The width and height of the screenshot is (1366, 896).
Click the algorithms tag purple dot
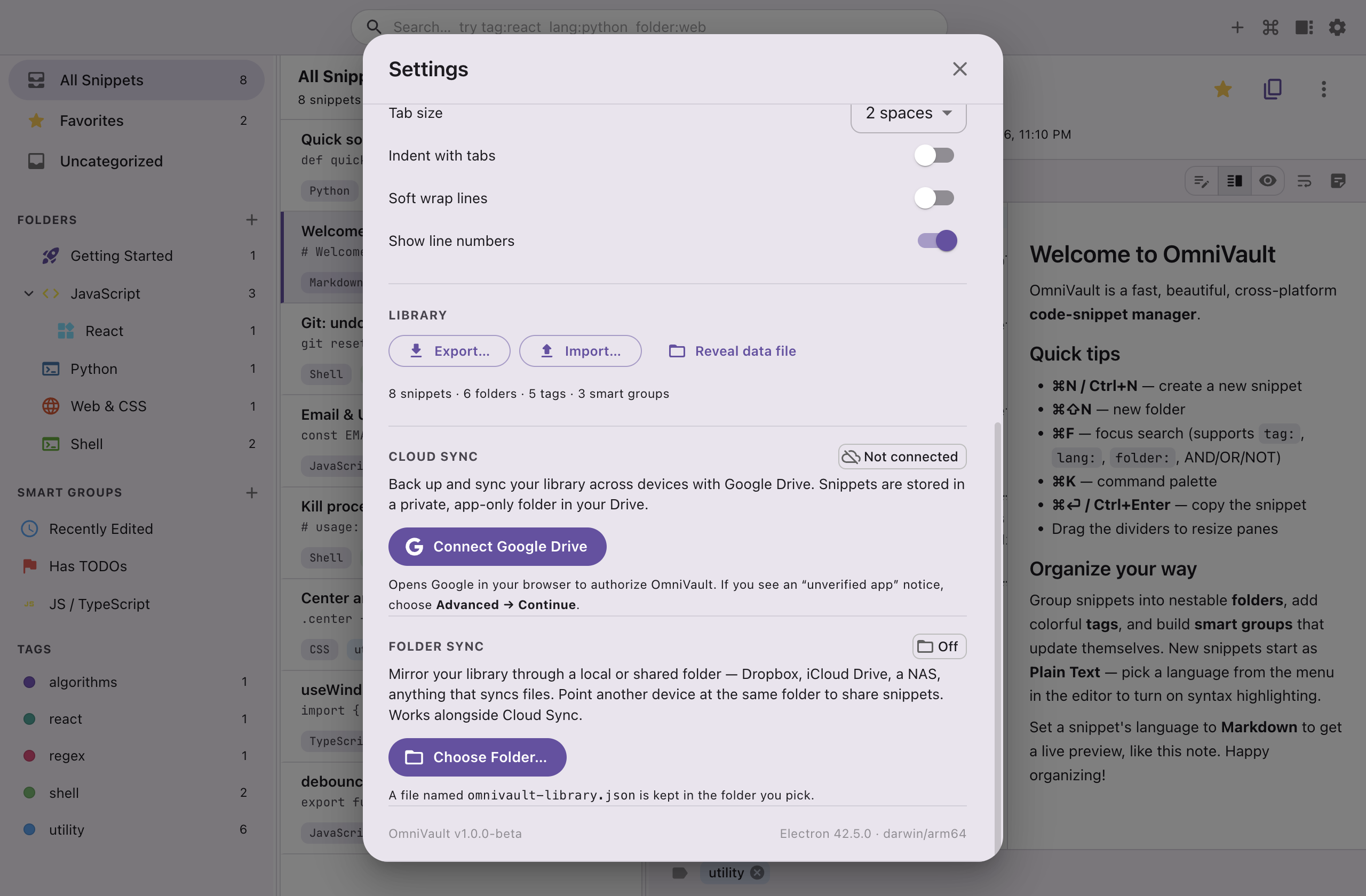(x=29, y=682)
